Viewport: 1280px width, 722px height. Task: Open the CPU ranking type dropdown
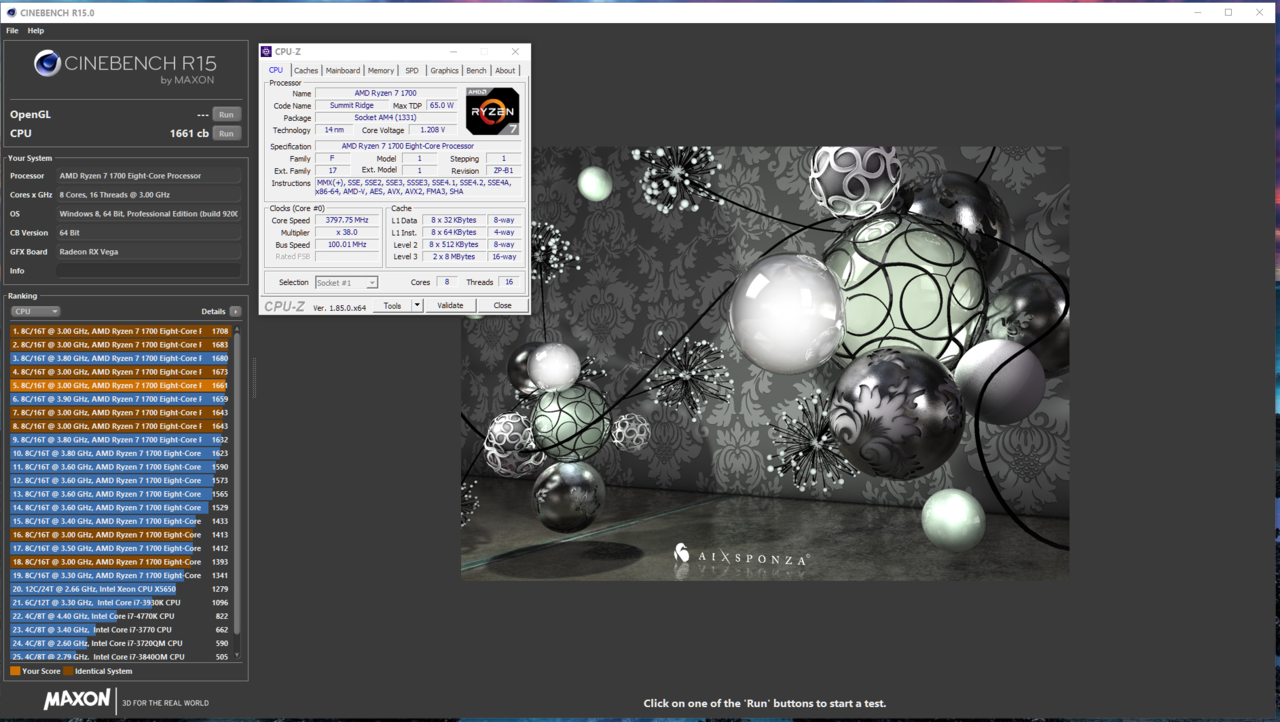(x=35, y=312)
